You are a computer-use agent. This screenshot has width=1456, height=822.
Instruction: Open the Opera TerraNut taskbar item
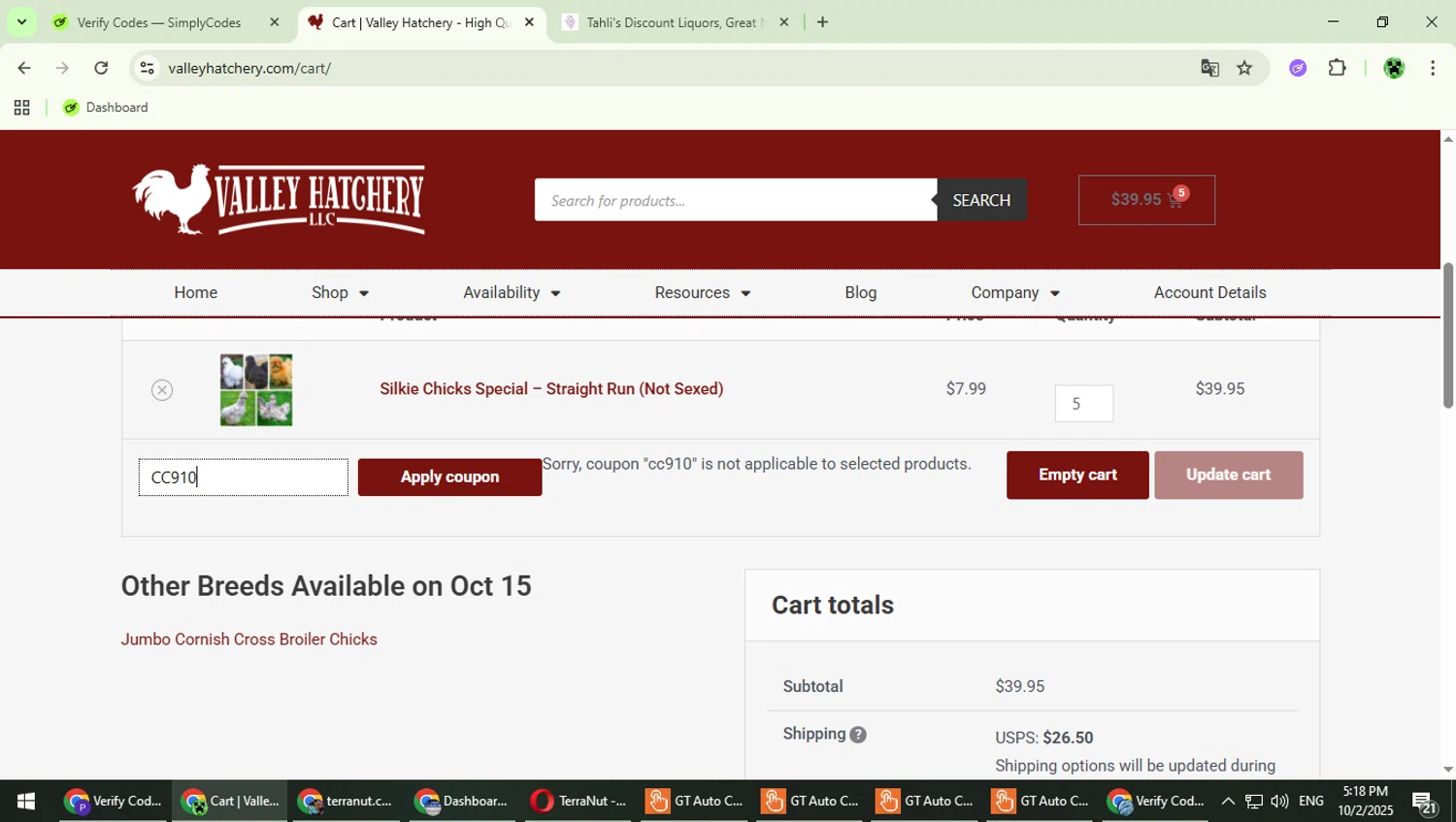tap(579, 801)
